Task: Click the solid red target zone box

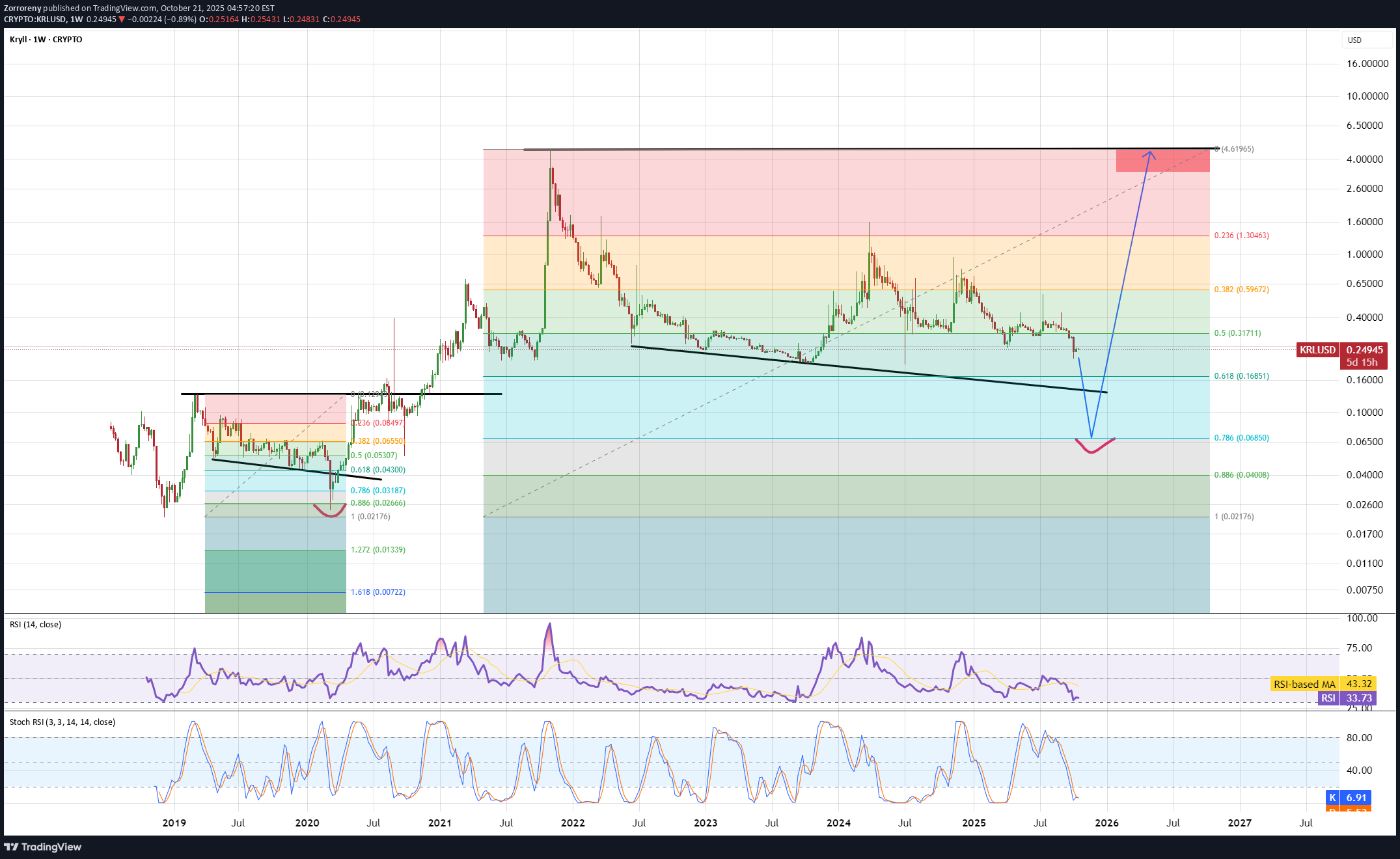Action: [x=1162, y=161]
